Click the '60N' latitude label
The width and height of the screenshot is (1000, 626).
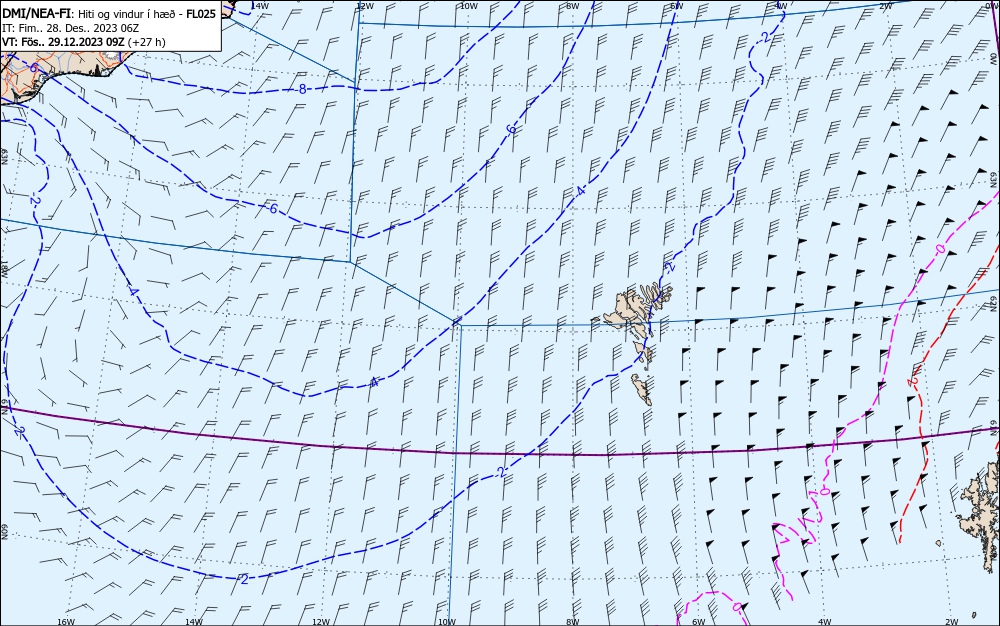pyautogui.click(x=4, y=532)
